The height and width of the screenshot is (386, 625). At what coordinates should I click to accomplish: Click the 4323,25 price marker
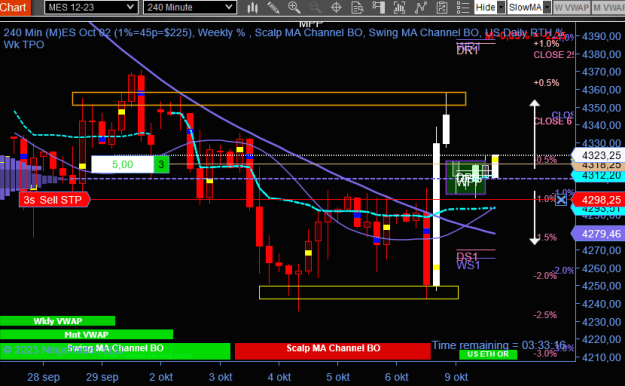598,155
